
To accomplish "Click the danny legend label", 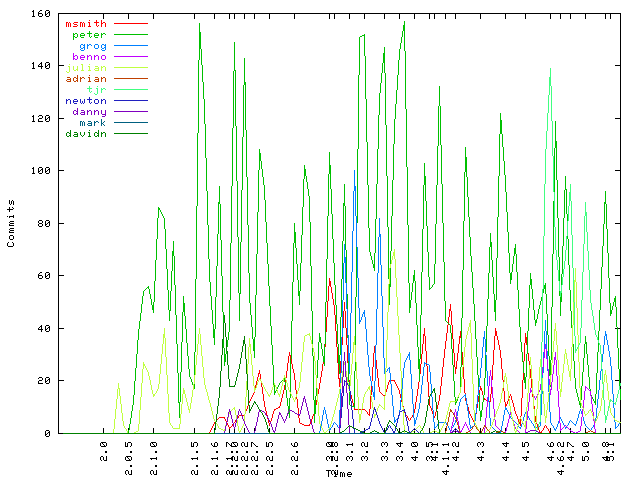I will [89, 111].
